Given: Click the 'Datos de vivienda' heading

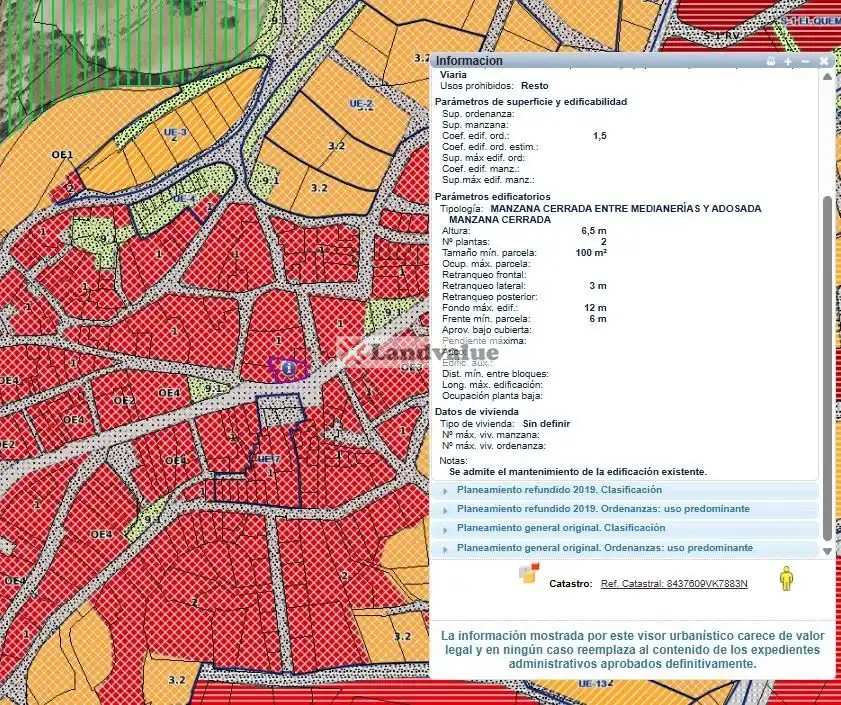Looking at the screenshot, I should click(477, 412).
